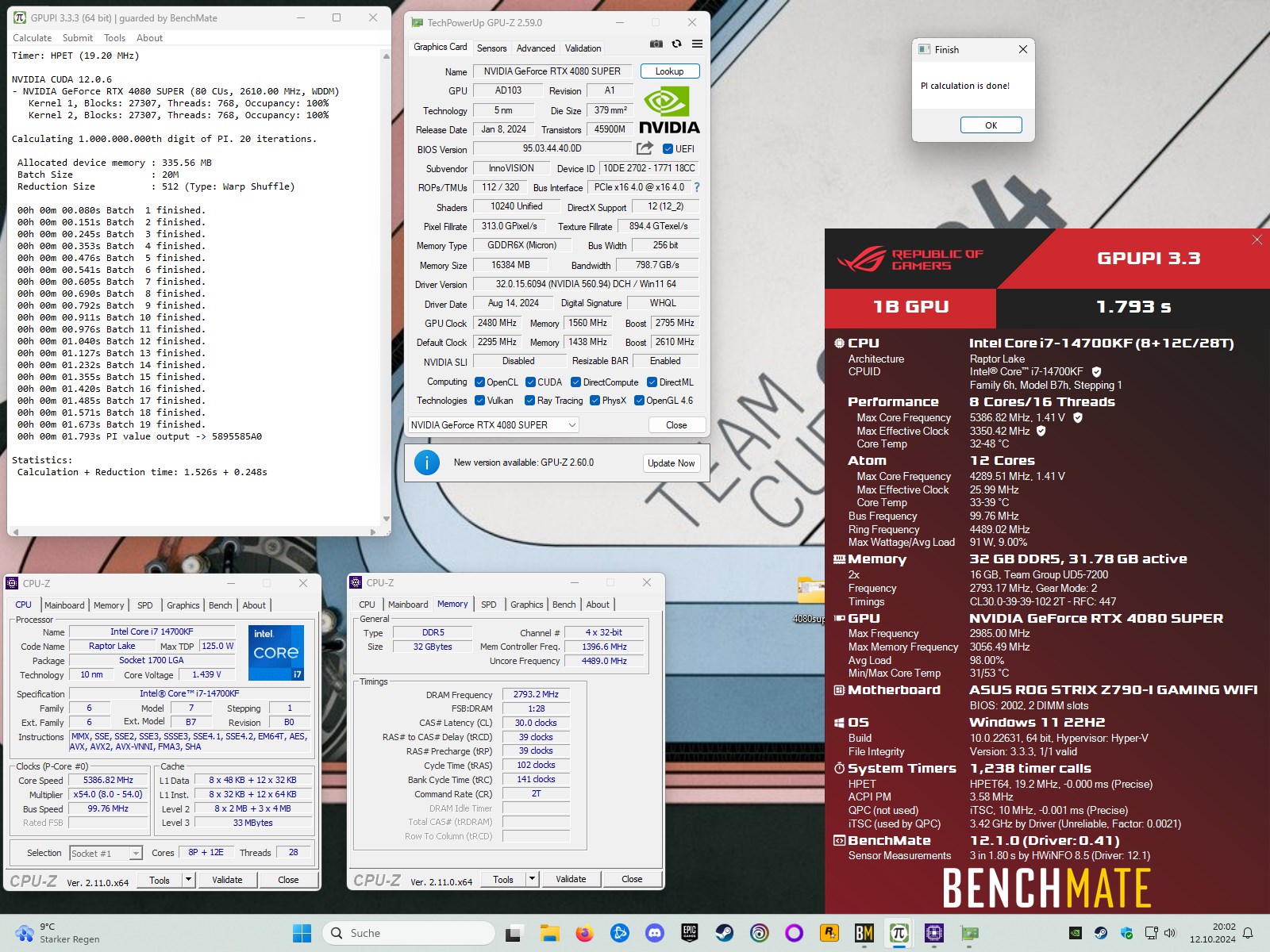Open the About menu in GPUPI
The width and height of the screenshot is (1270, 952).
pos(149,38)
